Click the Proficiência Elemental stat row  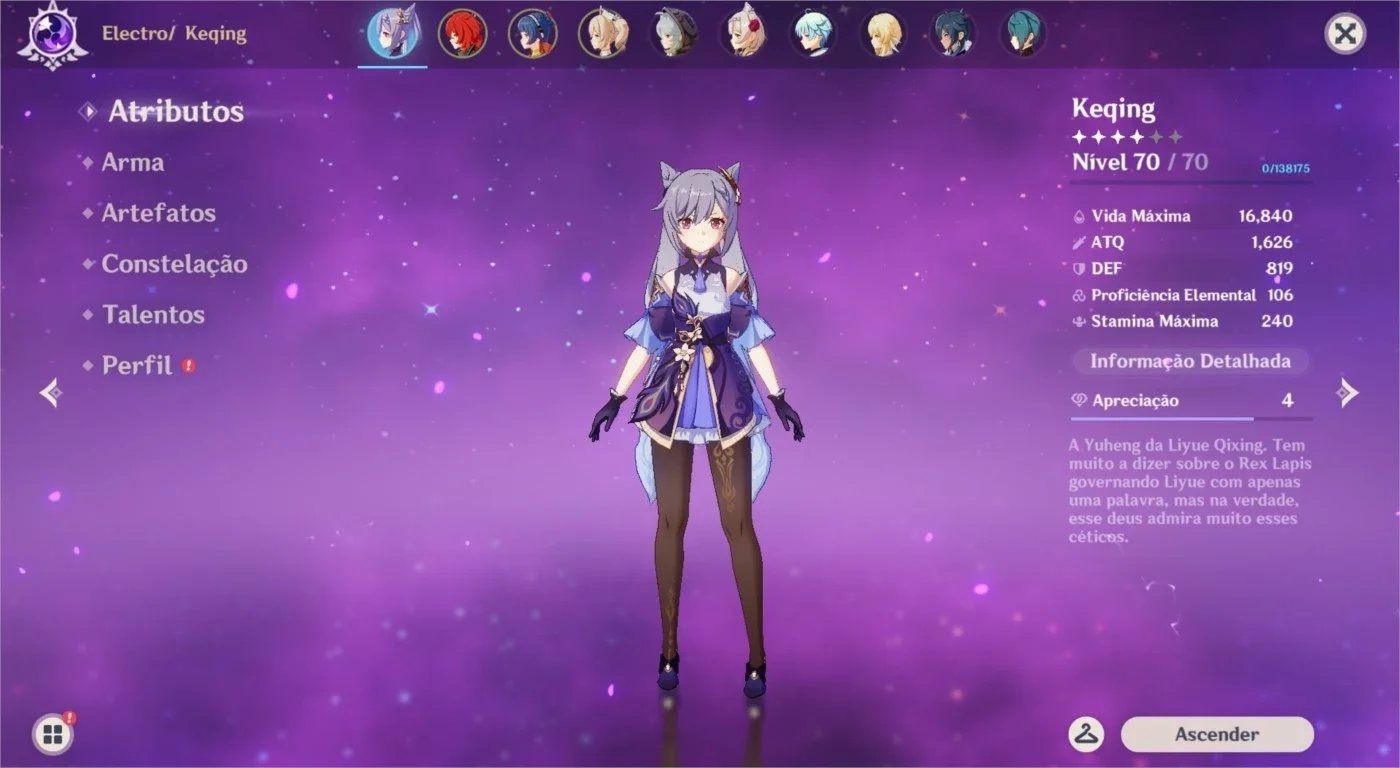pyautogui.click(x=1182, y=295)
